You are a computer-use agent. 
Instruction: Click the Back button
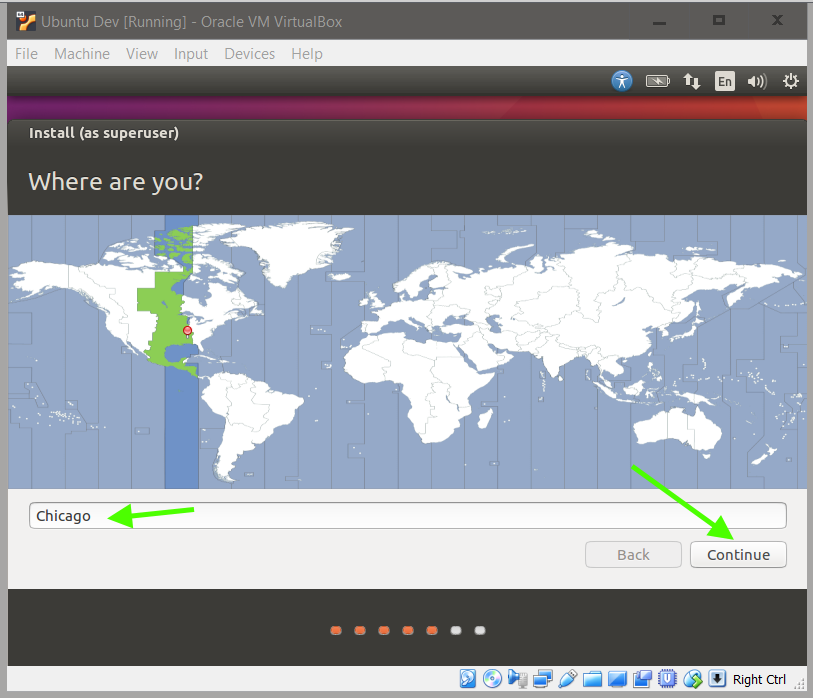tap(633, 555)
